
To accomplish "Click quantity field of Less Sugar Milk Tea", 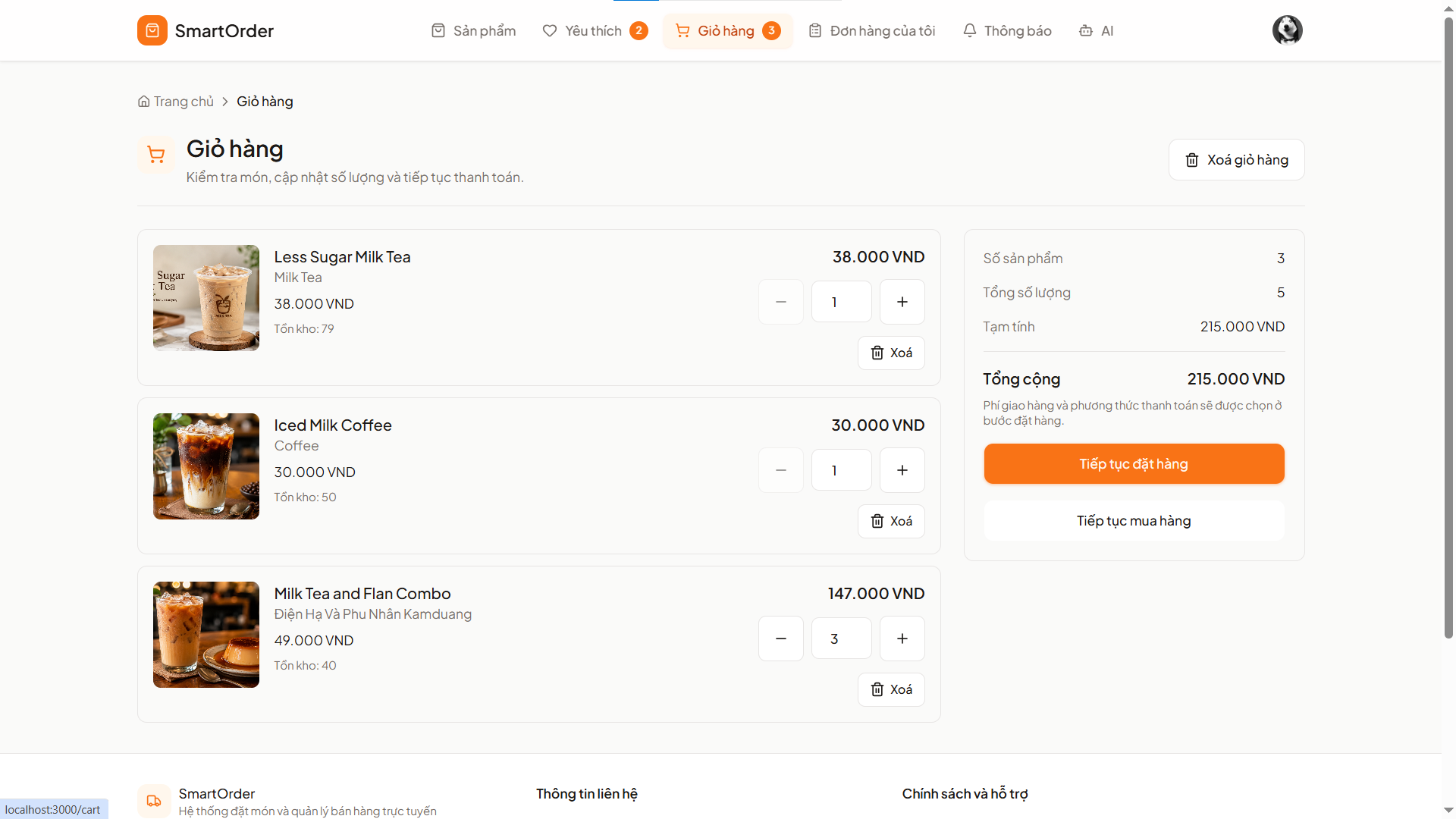I will [841, 302].
